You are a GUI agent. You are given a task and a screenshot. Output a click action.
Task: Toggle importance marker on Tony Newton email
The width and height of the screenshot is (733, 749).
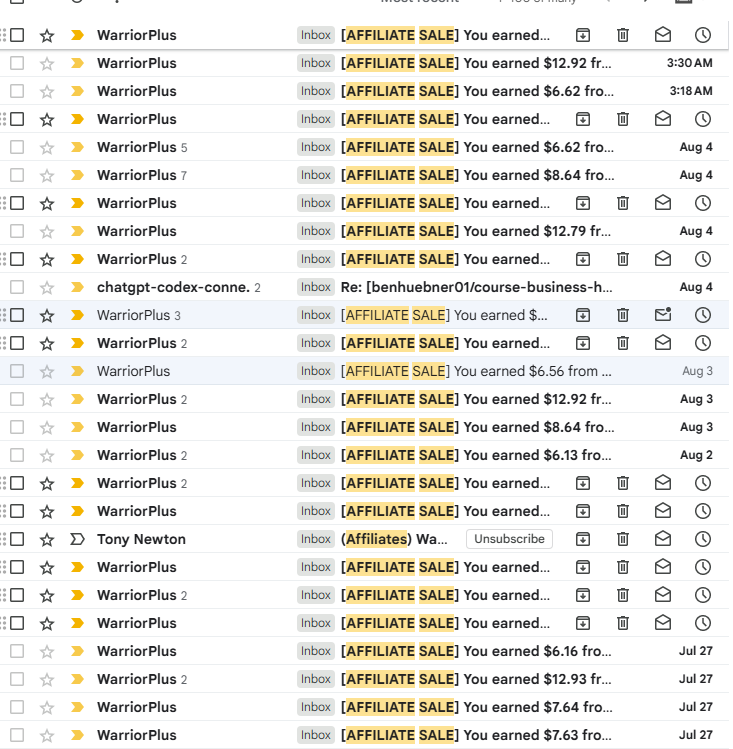(77, 539)
